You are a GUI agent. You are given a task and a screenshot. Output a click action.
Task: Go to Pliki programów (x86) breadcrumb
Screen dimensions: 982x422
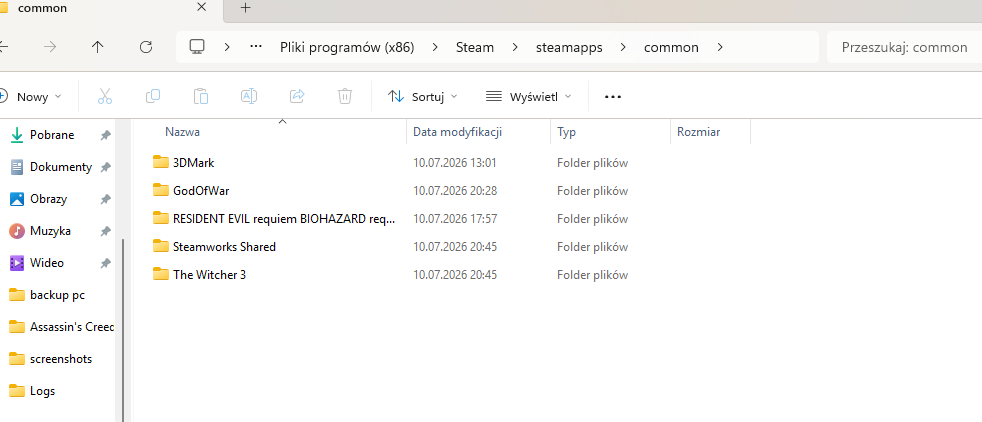pos(347,47)
